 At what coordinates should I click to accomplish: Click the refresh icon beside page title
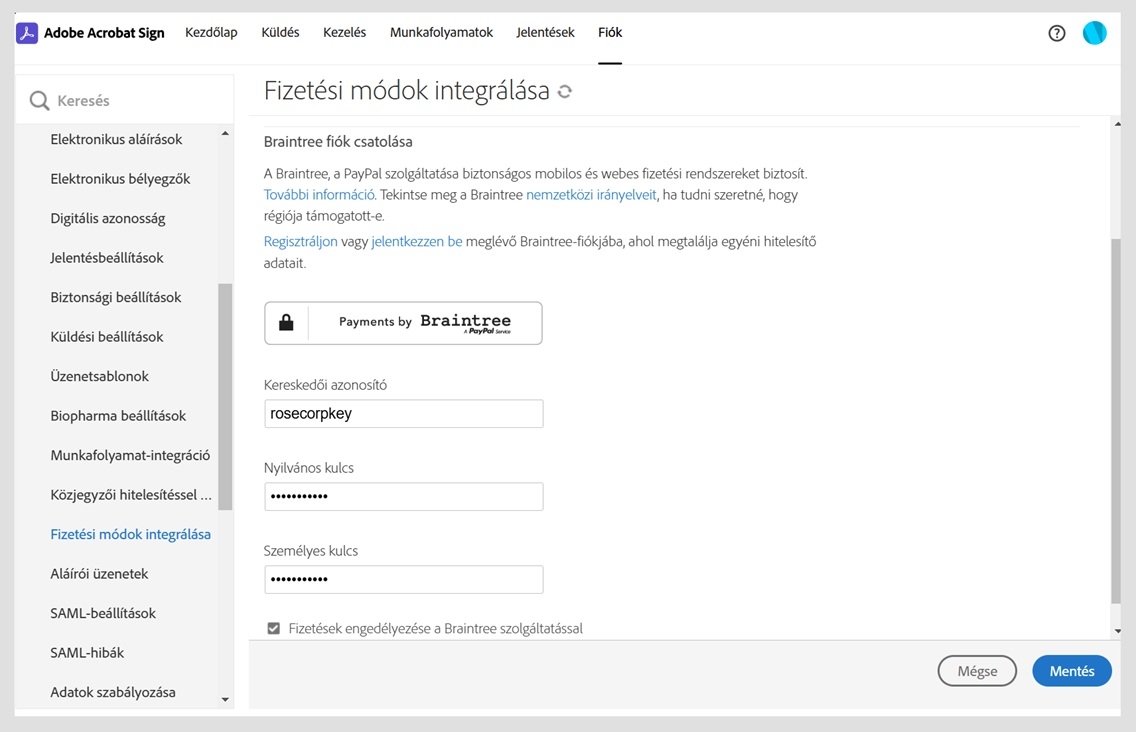565,92
